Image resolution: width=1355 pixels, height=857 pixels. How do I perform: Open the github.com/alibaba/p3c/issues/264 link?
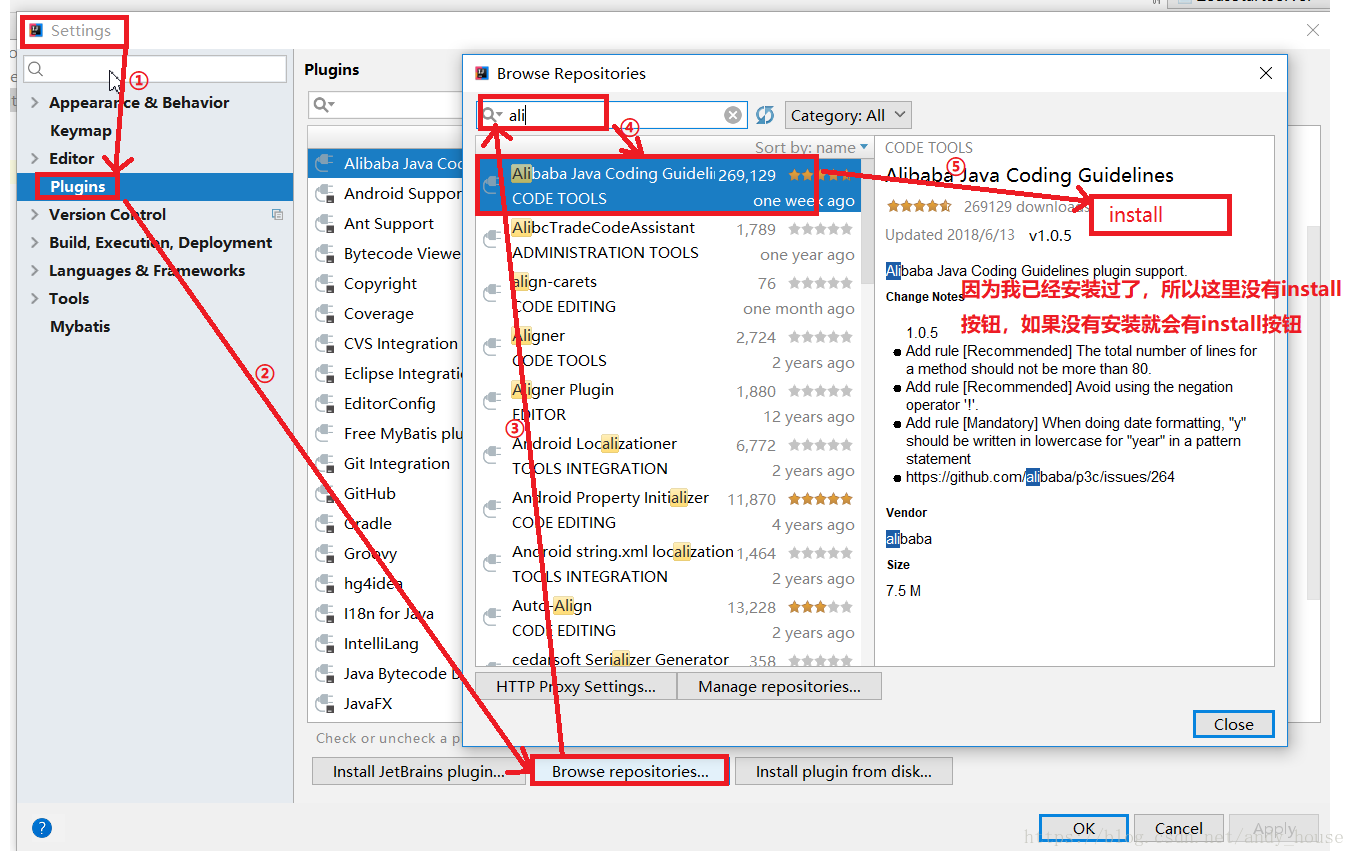coord(1040,477)
